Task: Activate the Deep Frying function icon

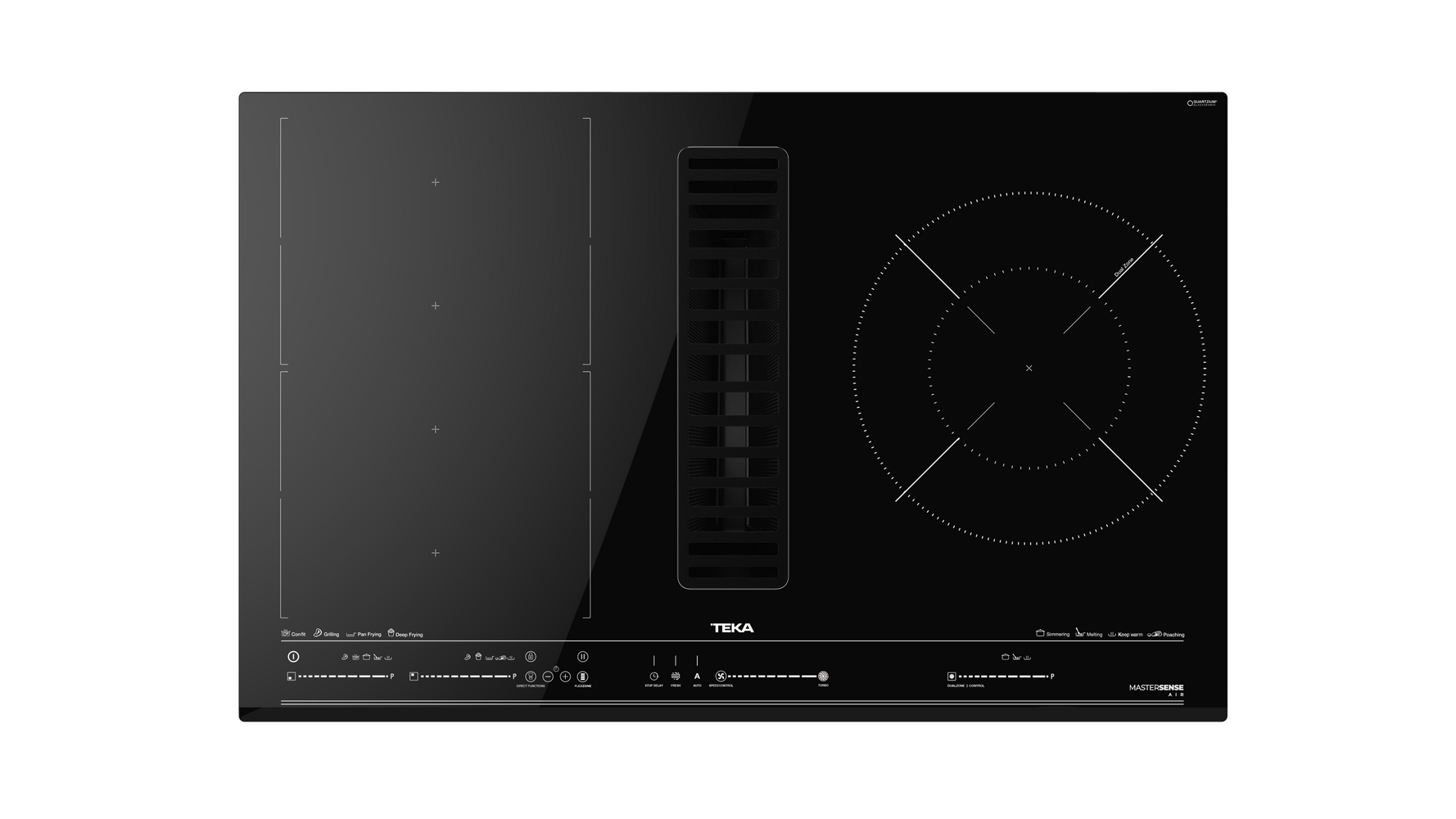Action: pyautogui.click(x=391, y=635)
